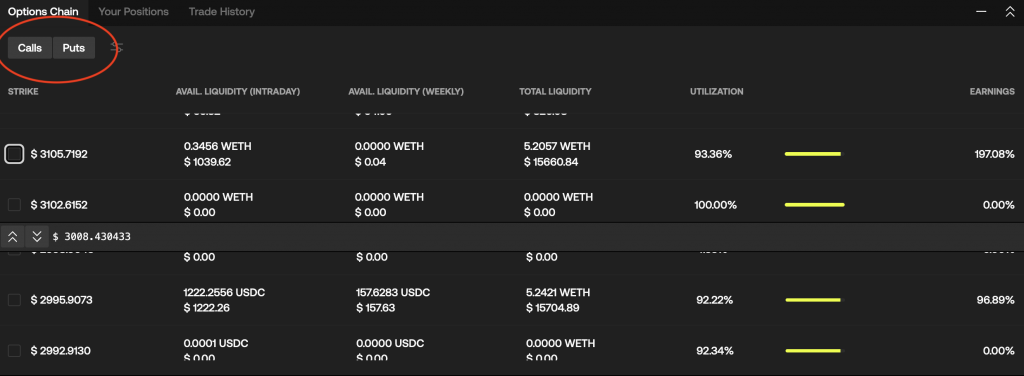Click the 1222.2556 USDC value
1024x376 pixels.
coord(224,292)
